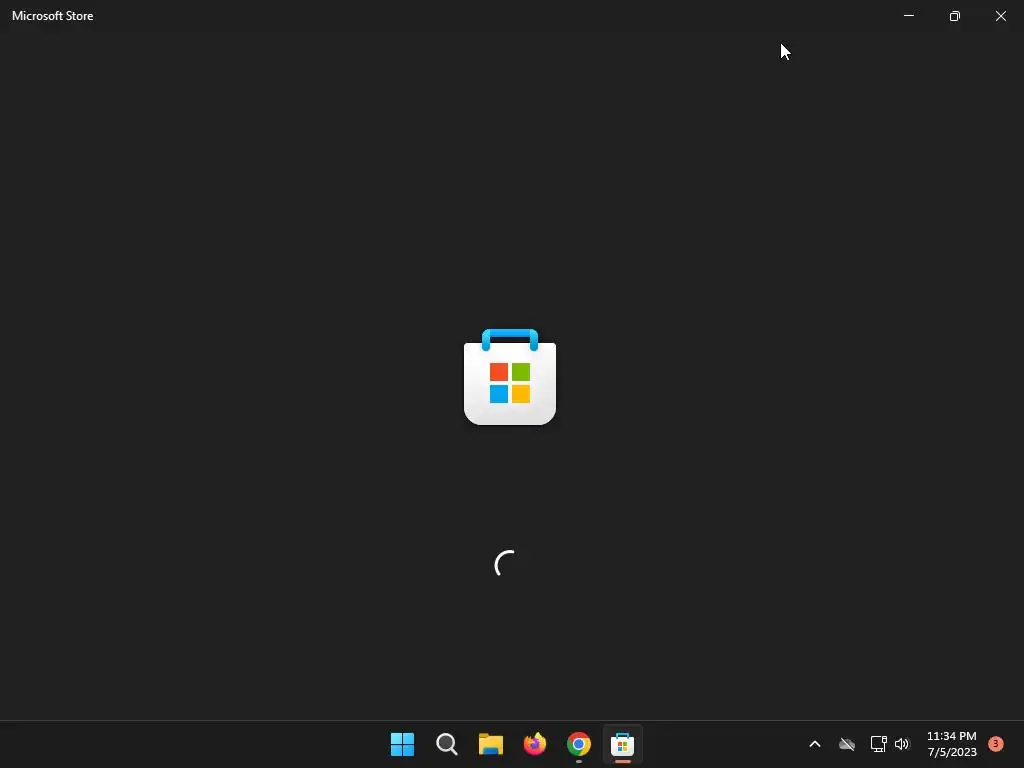The image size is (1024, 768).
Task: Open taskbar Search
Action: coord(447,744)
